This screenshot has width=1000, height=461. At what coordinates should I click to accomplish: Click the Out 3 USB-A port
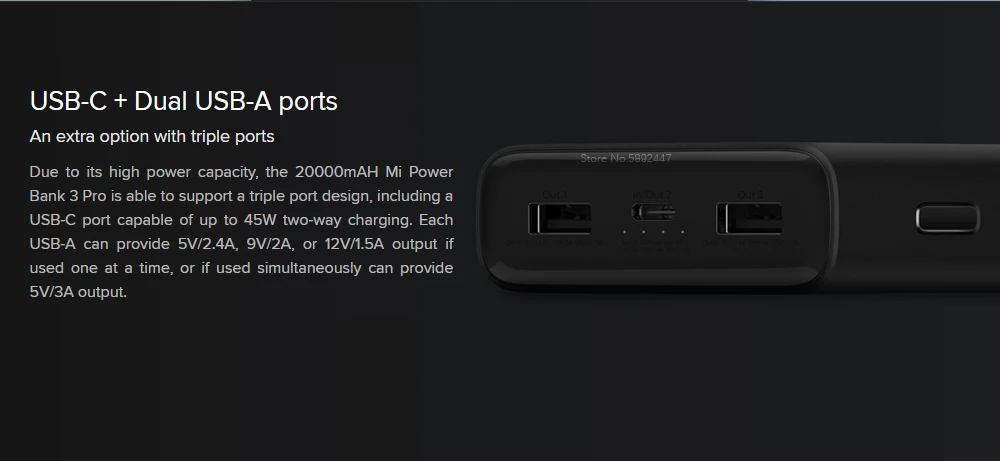749,218
